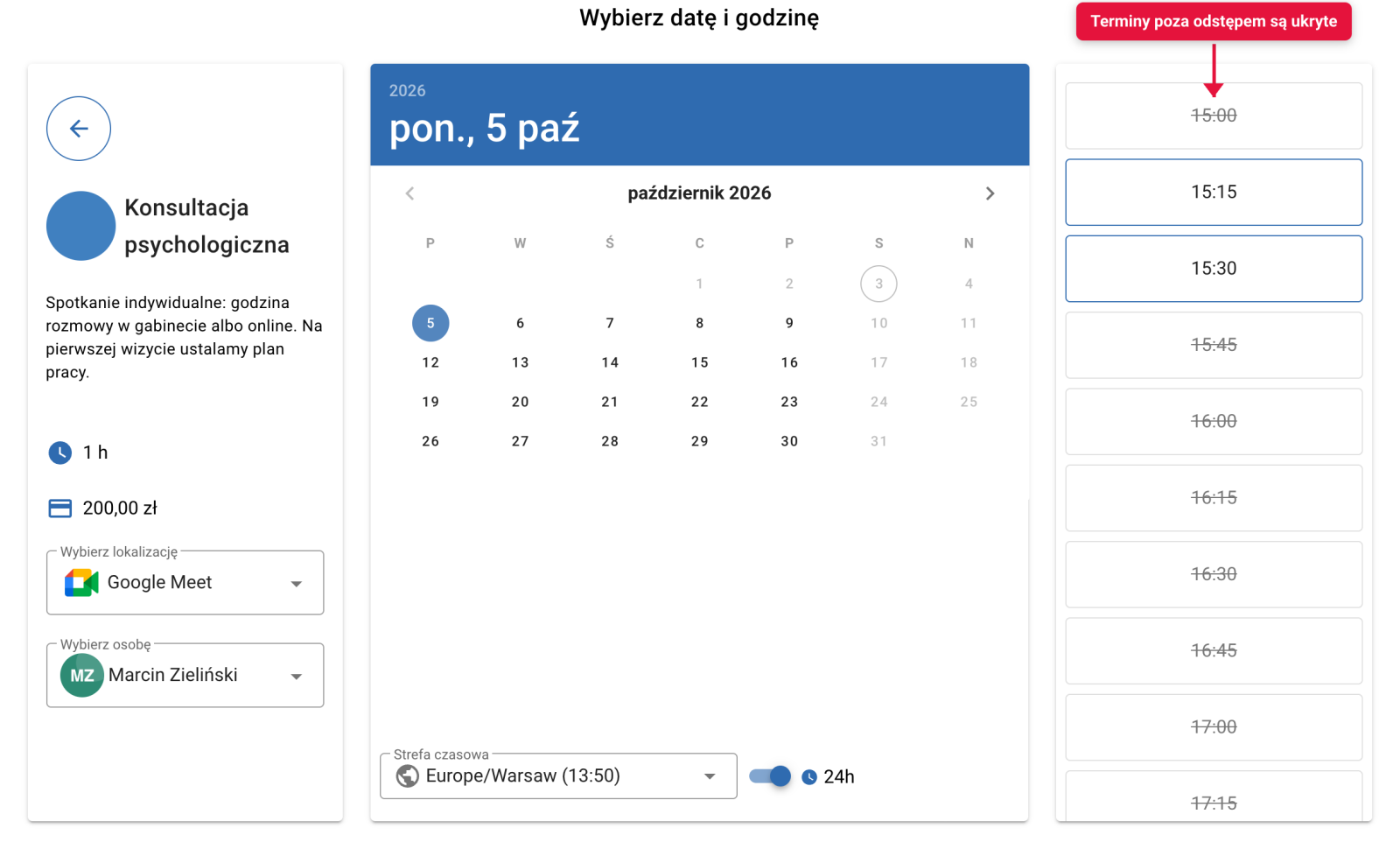Click the year 2026 in the calendar header

(x=407, y=91)
